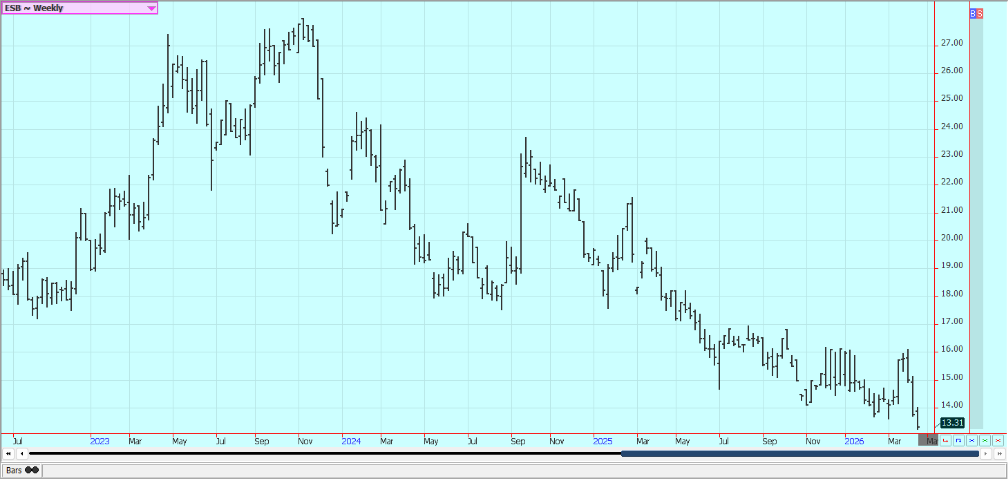Jump to chart start with rewind button
Image resolution: width=1008 pixels, height=480 pixels.
point(9,454)
